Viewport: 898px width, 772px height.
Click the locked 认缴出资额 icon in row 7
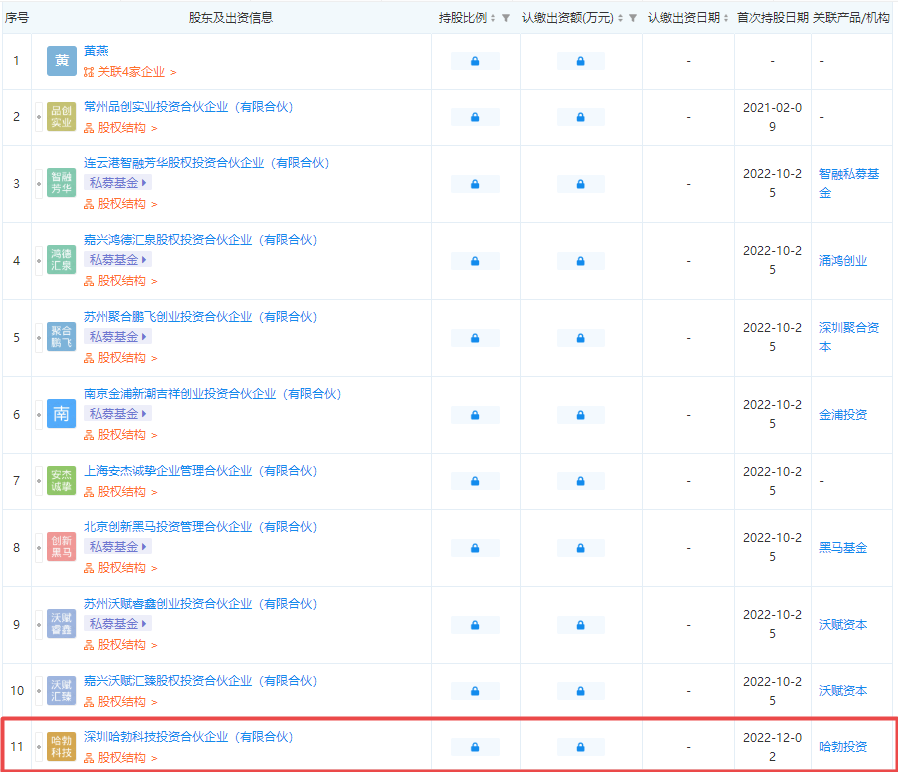coord(580,482)
